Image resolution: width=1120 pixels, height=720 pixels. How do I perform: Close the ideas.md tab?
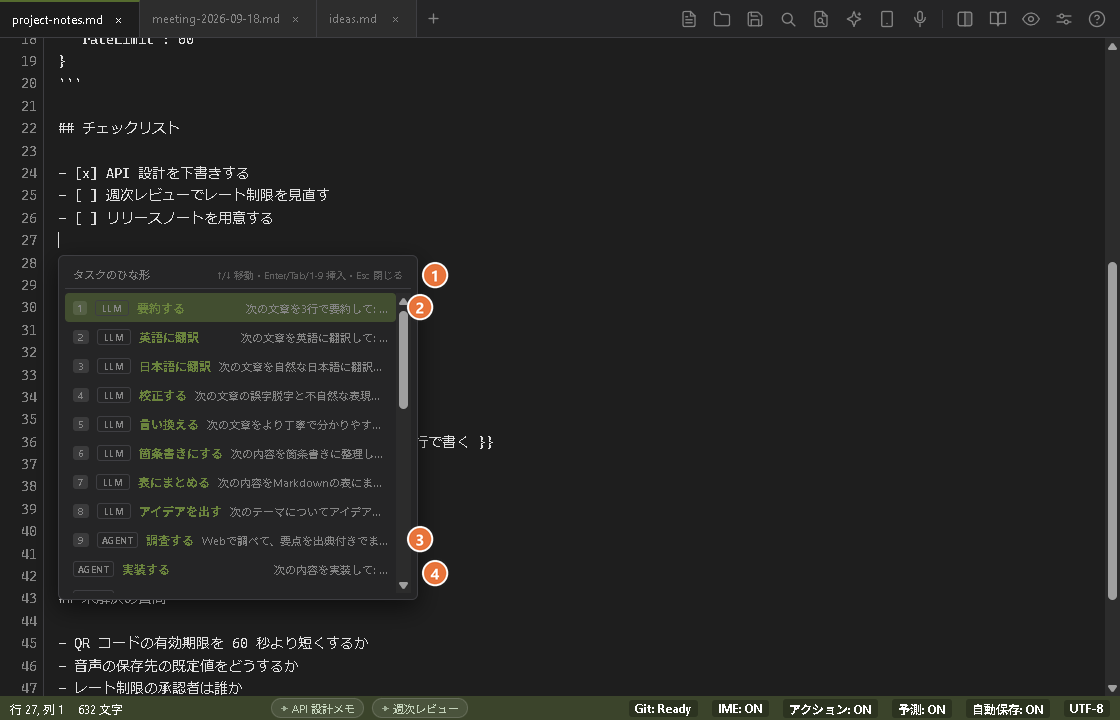pos(395,20)
